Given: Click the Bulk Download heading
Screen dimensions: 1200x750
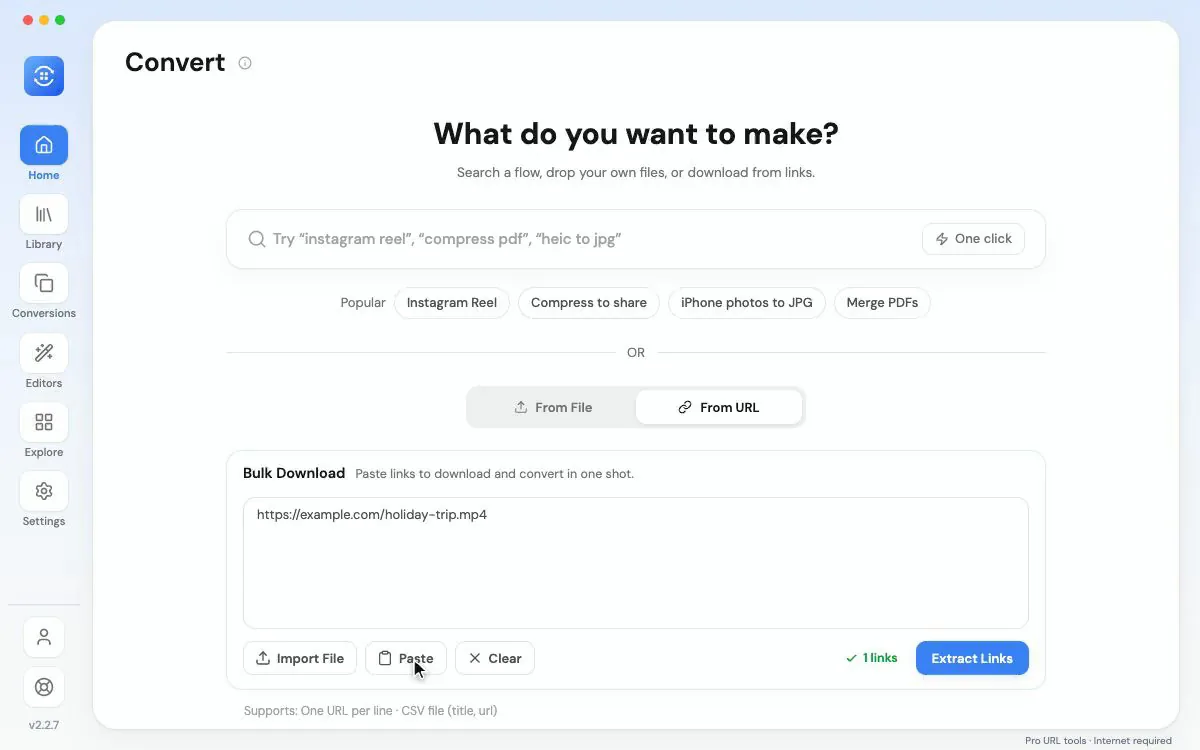Looking at the screenshot, I should coord(294,473).
